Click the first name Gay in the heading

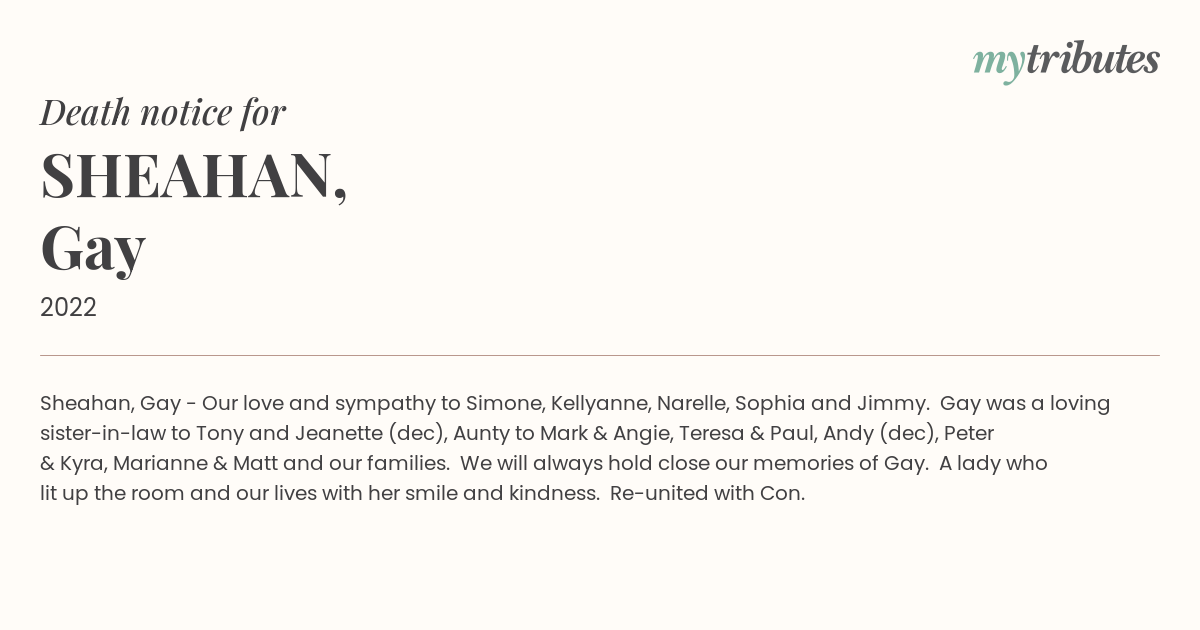93,249
